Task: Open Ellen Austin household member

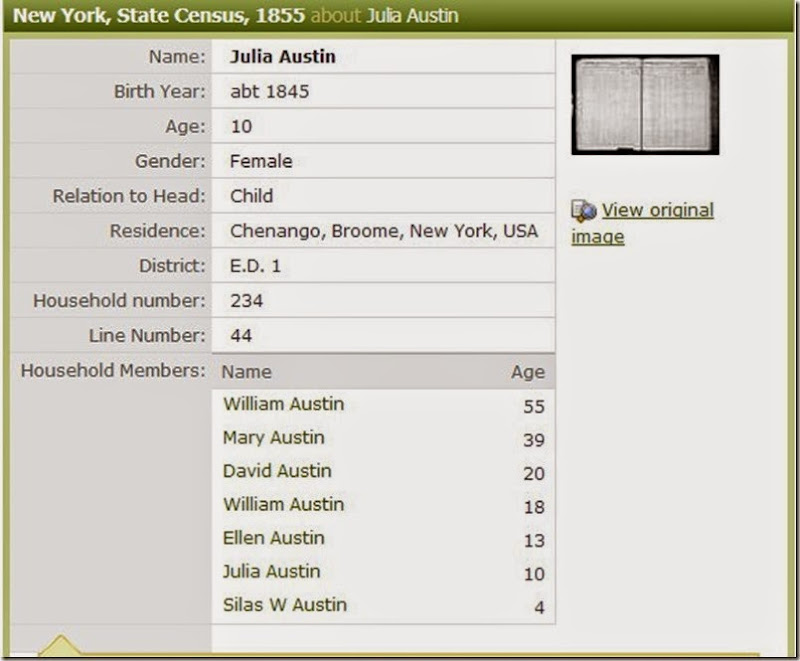Action: (x=273, y=538)
